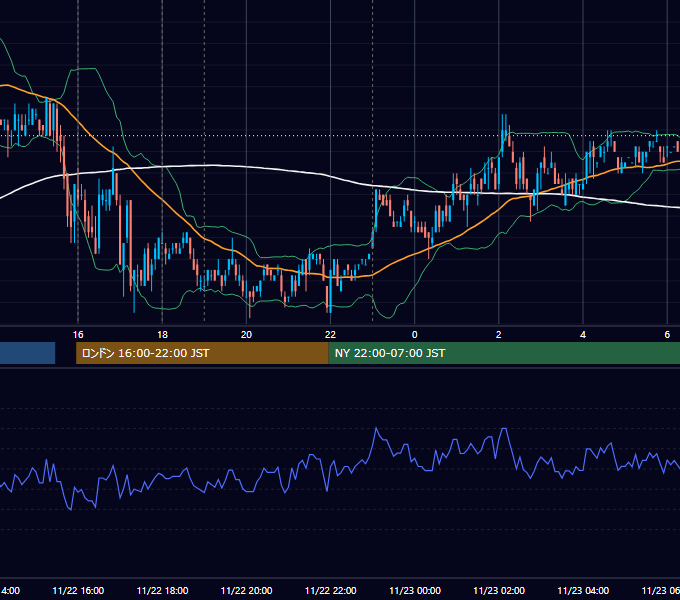Click the NY 22:00-07:00 JST session bar

click(504, 353)
